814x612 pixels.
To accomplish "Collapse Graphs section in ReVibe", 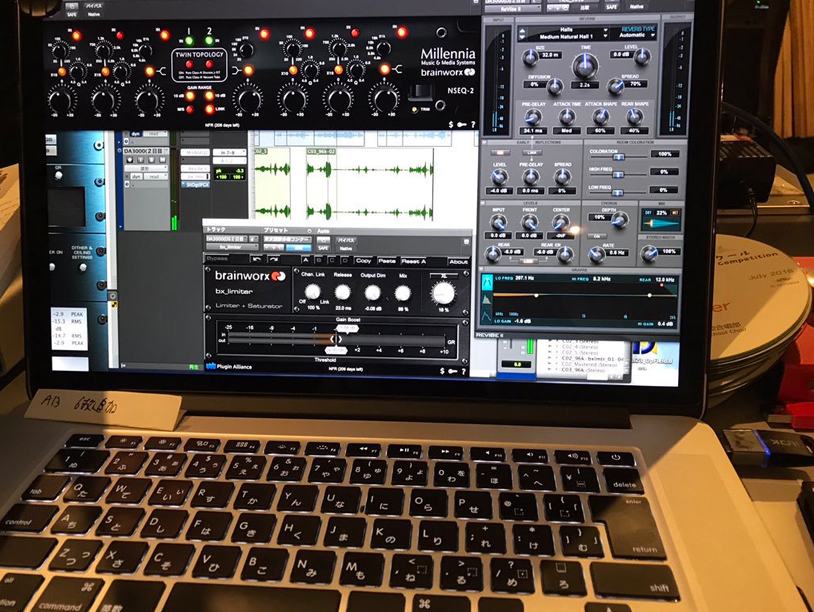I will coord(481,270).
